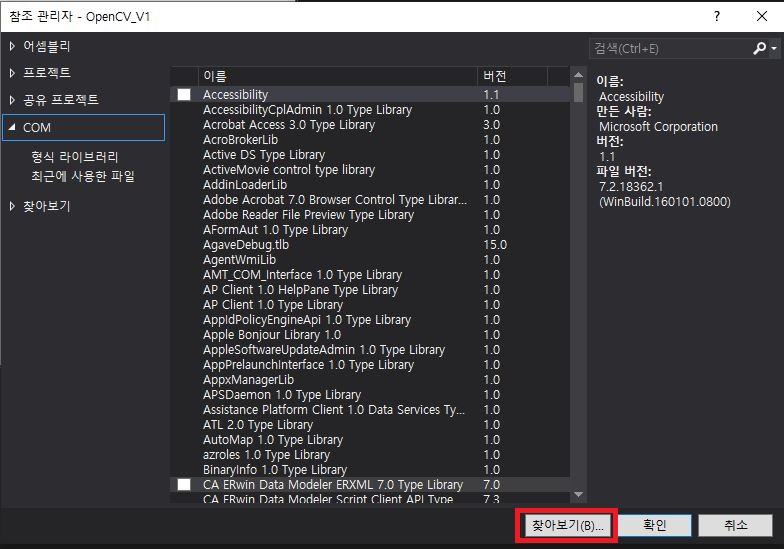
Task: Select Adobe Acrobat 7.0 Browser Control entry
Action: 370,200
